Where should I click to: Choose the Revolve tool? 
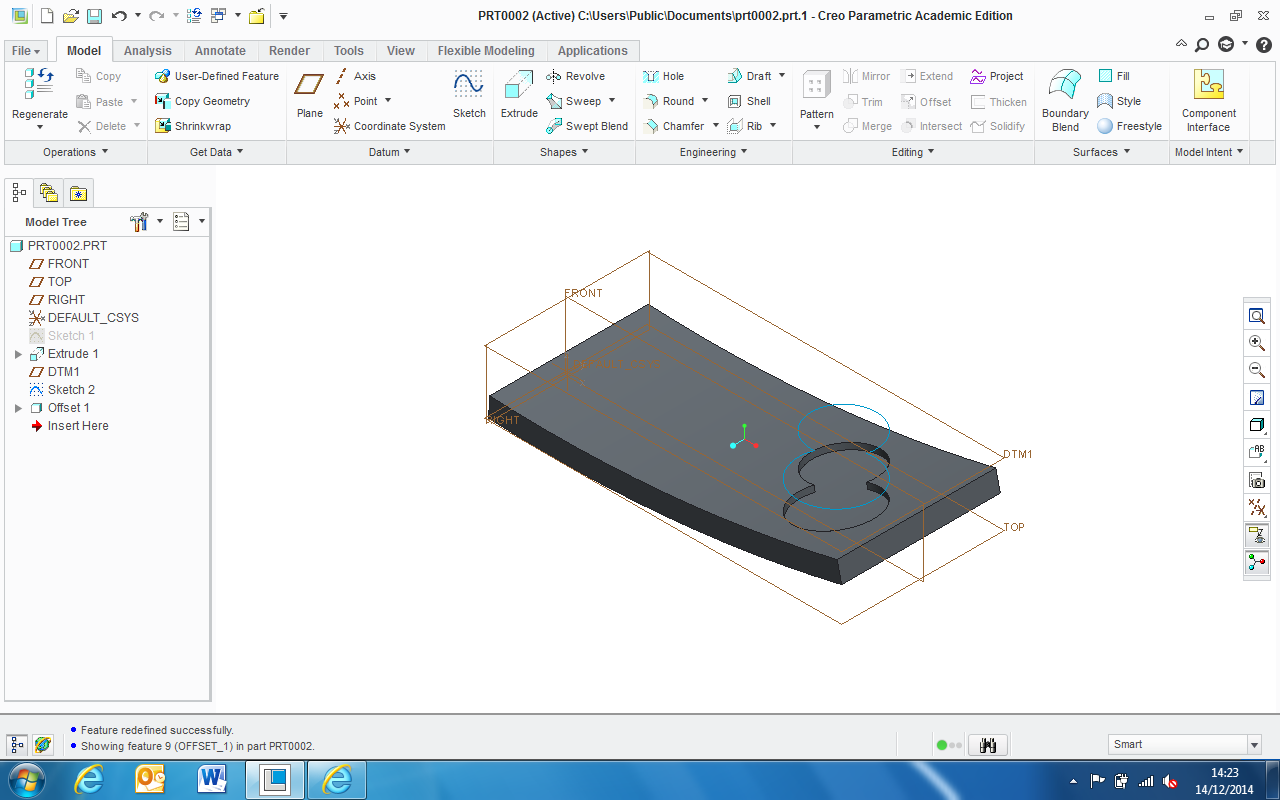[575, 76]
